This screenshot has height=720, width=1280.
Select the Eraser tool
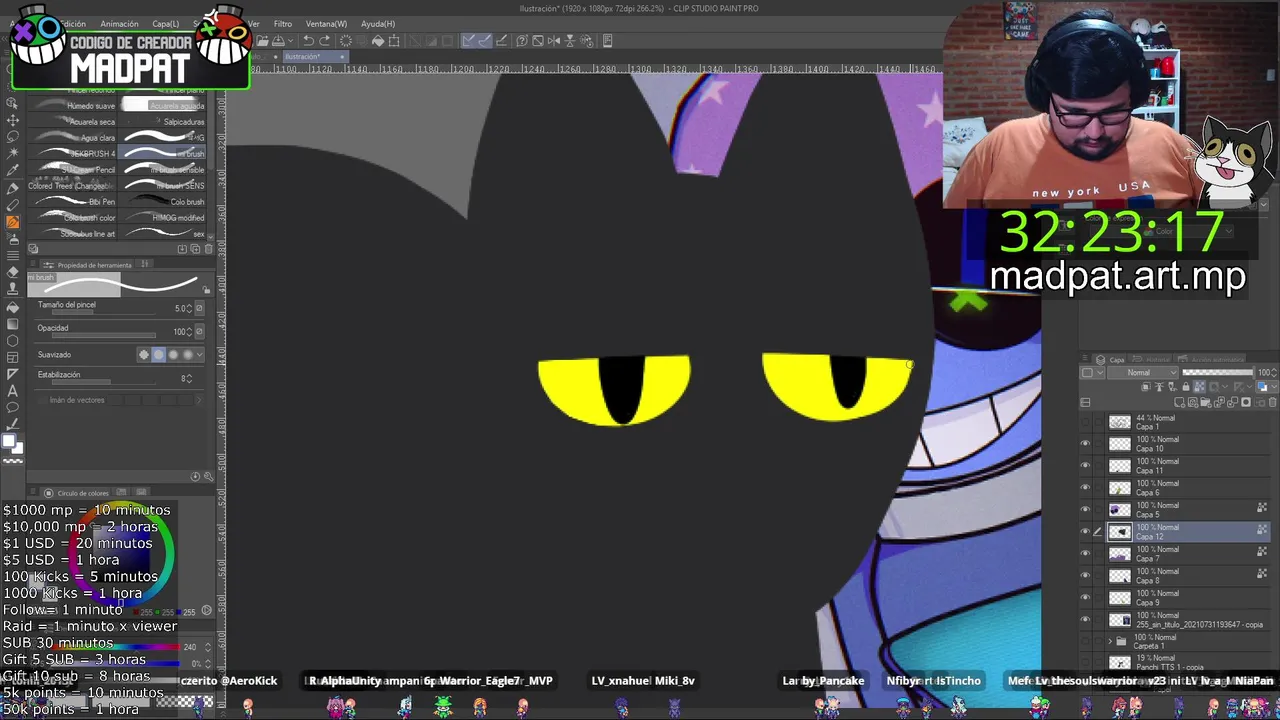[12, 273]
